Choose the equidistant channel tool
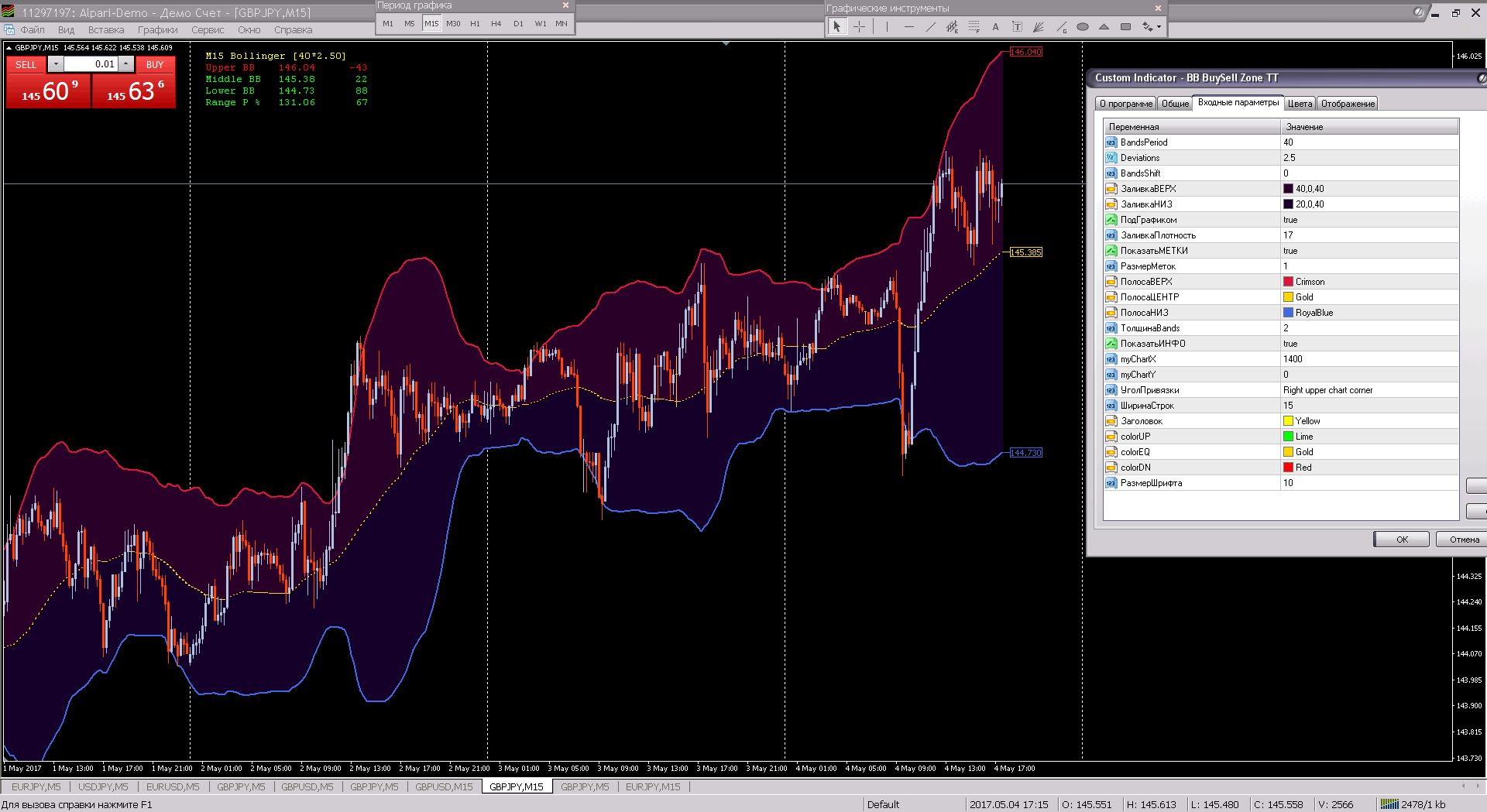Screen dimensions: 1487x812 pyautogui.click(x=952, y=27)
